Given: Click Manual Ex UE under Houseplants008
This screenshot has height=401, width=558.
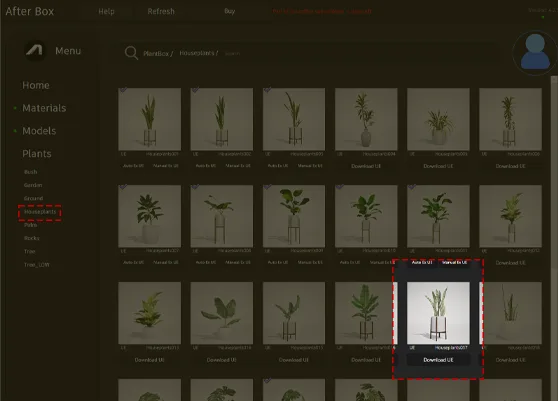Looking at the screenshot, I should (238, 263).
